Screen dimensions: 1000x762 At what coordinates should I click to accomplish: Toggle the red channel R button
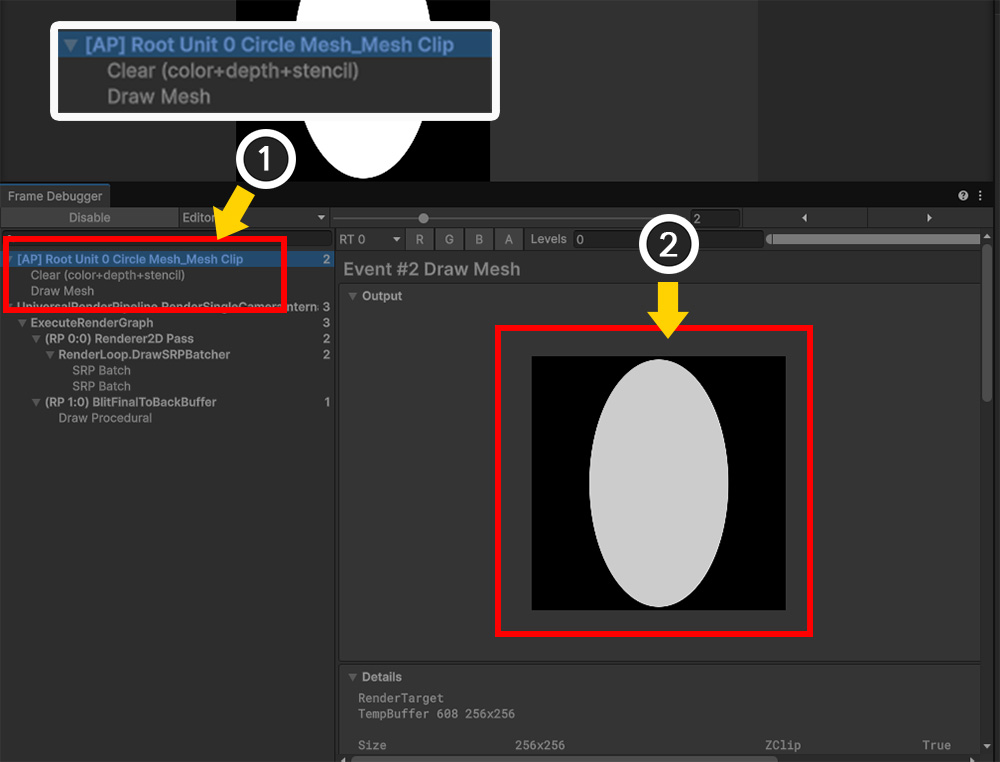[x=420, y=239]
